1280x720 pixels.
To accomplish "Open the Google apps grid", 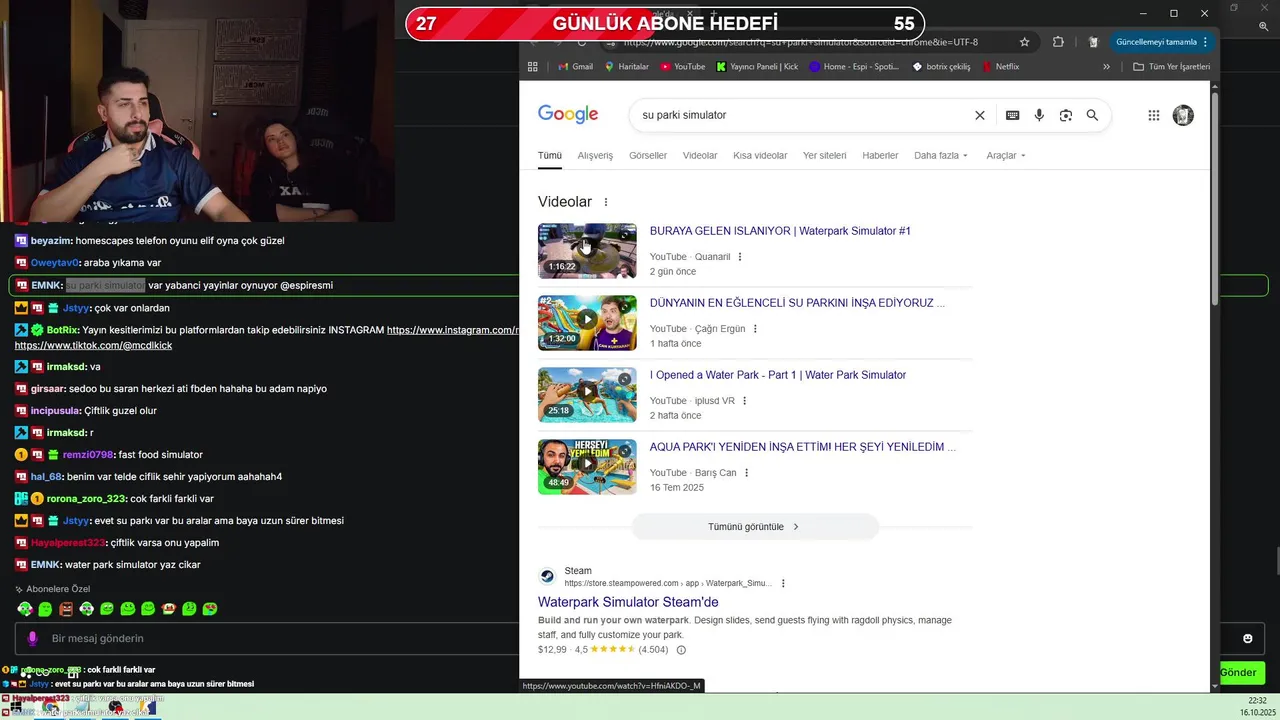I will (x=1153, y=115).
